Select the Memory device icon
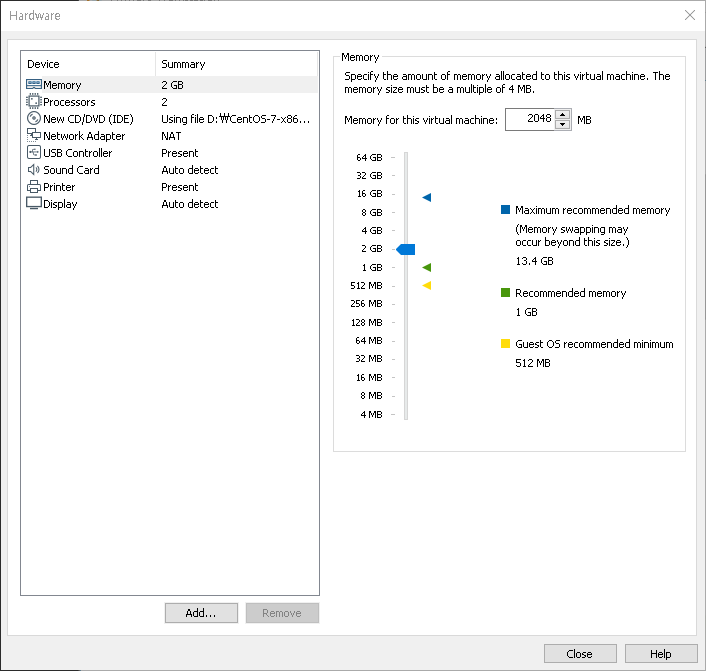 [34, 85]
